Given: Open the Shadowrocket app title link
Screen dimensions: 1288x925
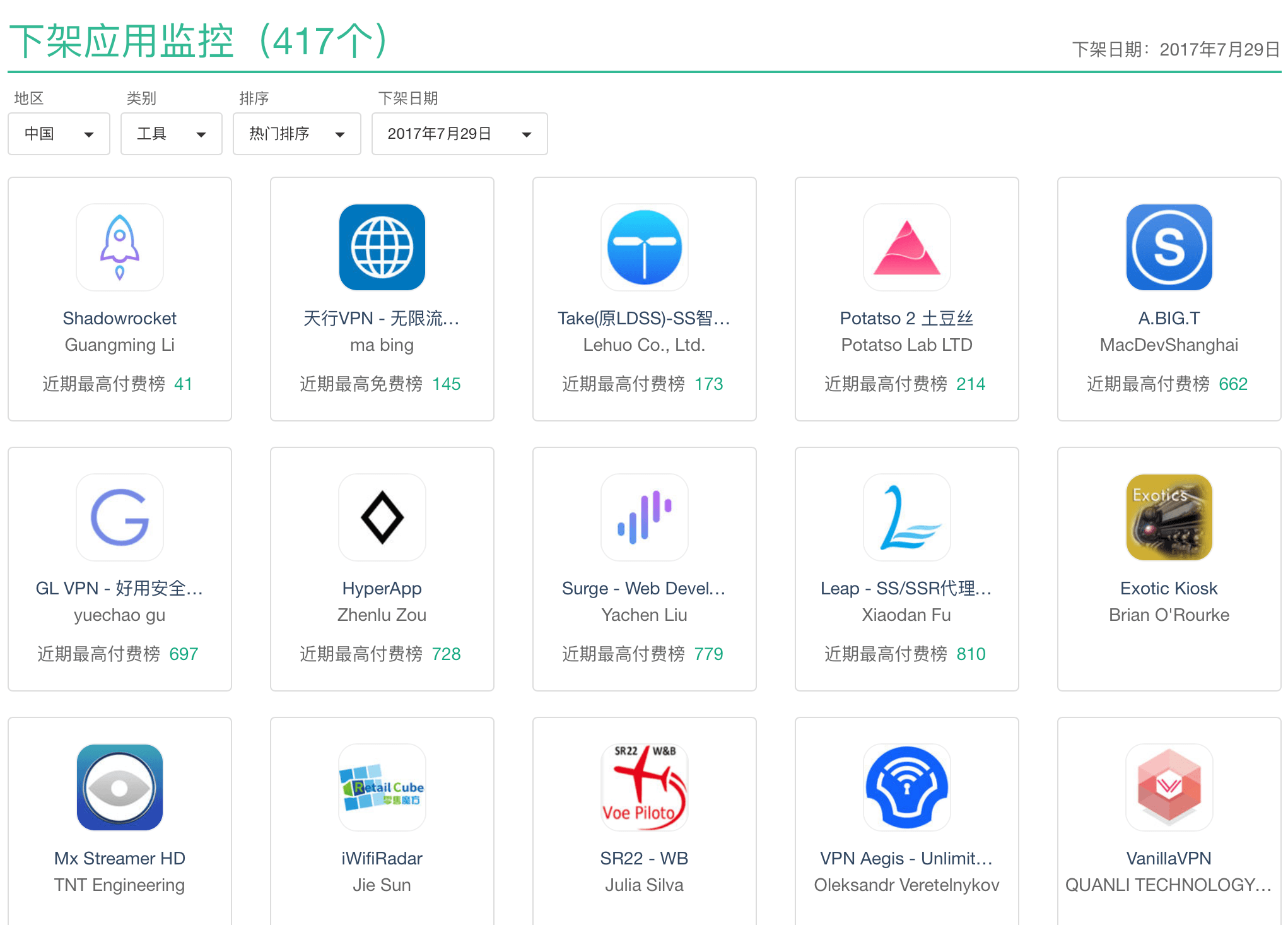Looking at the screenshot, I should point(120,318).
